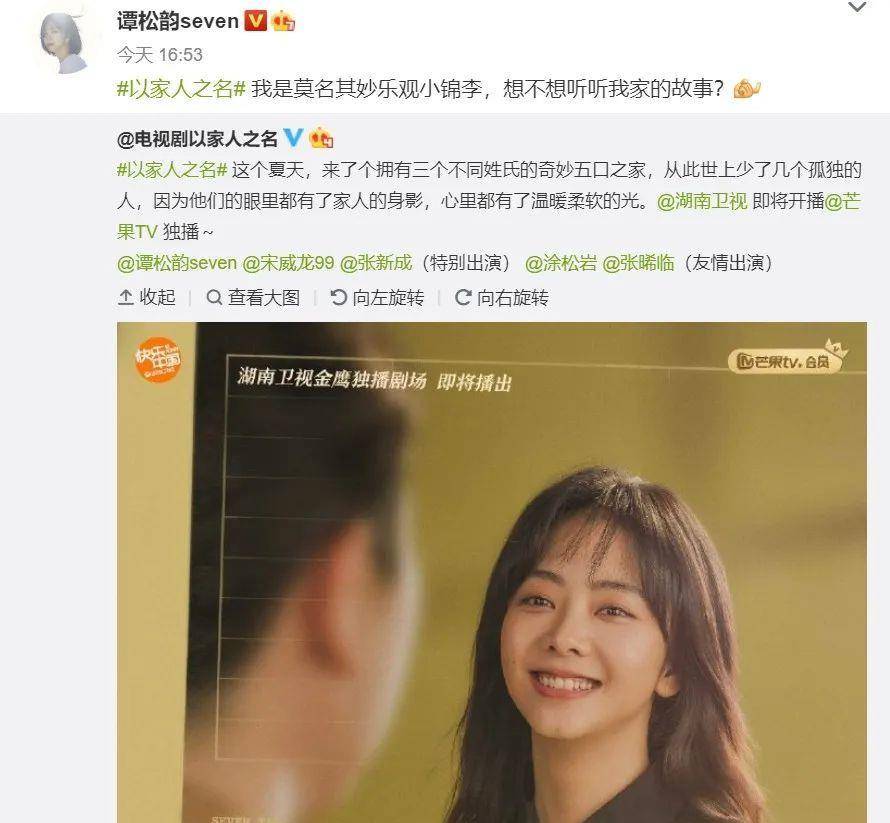Viewport: 890px width, 823px height.
Task: Open the post options chevron at top right
Action: pos(857,7)
